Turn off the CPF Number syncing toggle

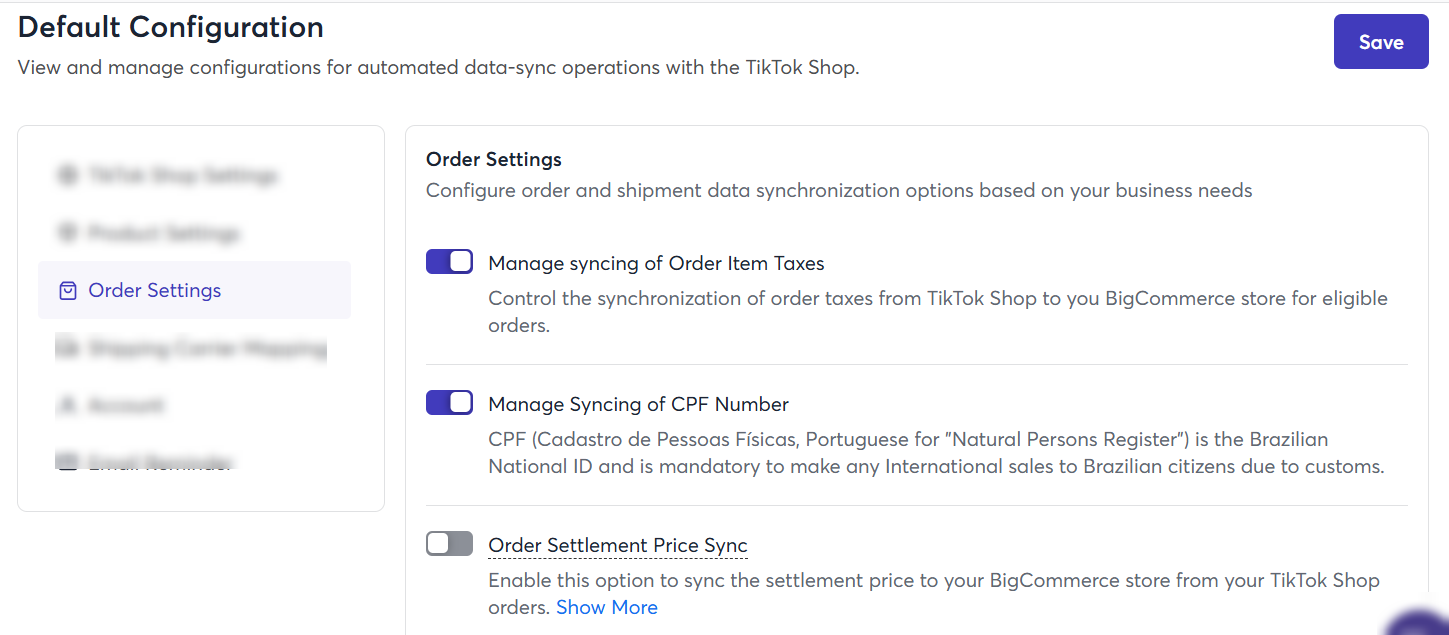click(449, 403)
